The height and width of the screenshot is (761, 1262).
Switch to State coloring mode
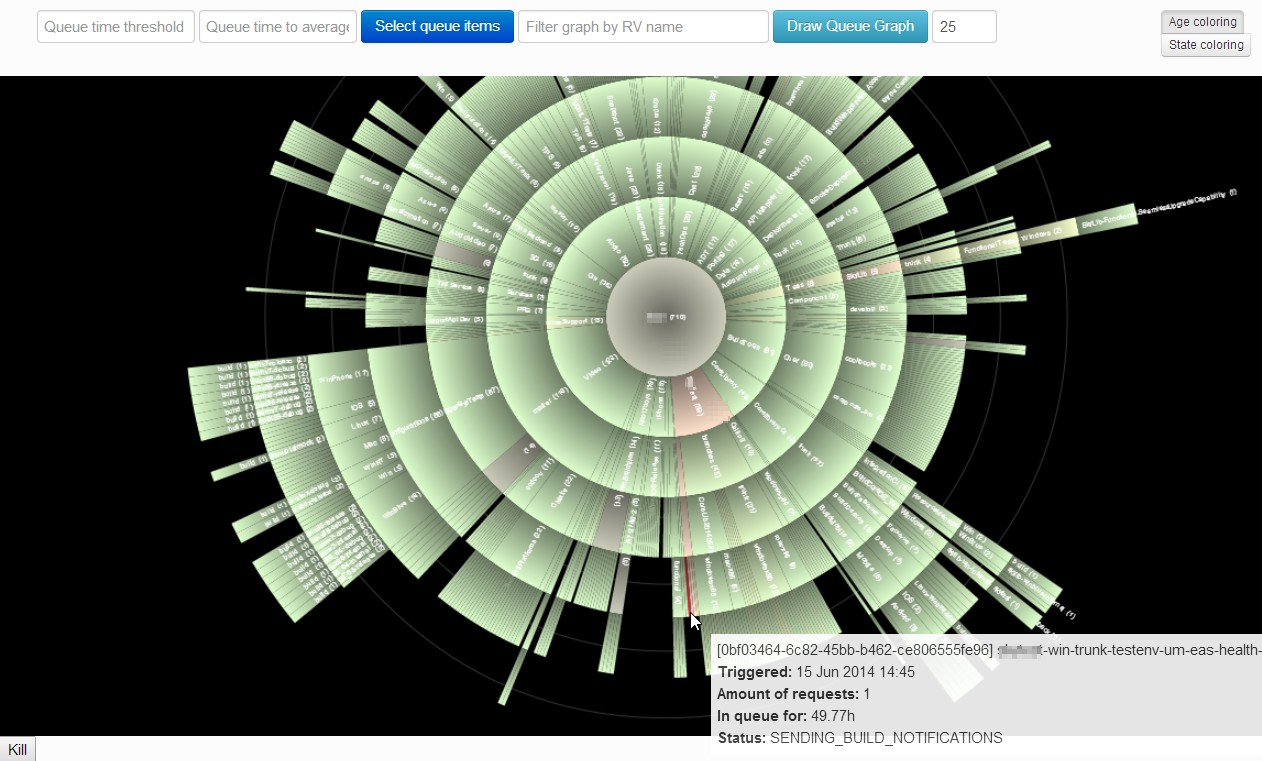[1206, 45]
